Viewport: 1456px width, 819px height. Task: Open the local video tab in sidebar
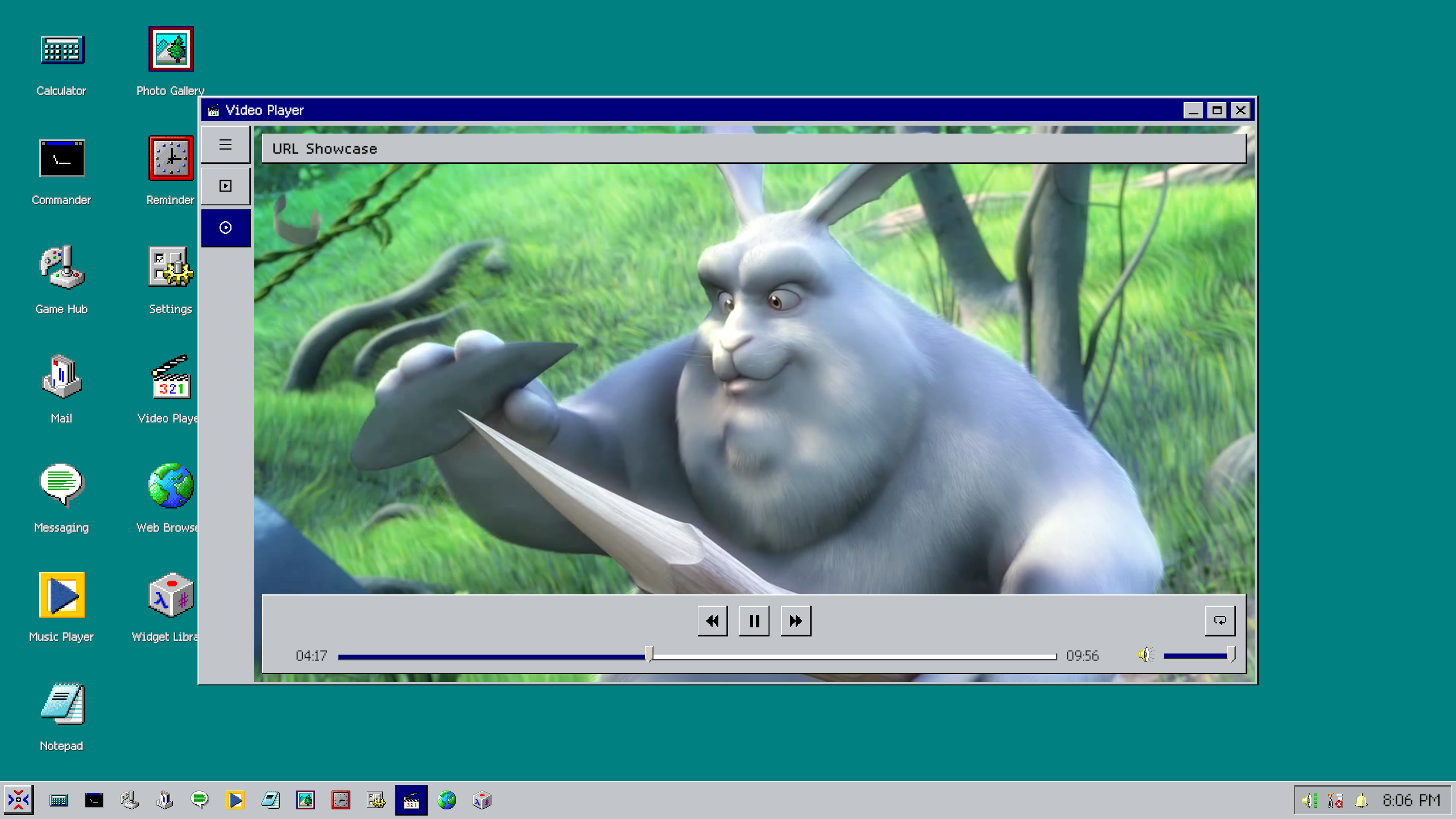[225, 186]
